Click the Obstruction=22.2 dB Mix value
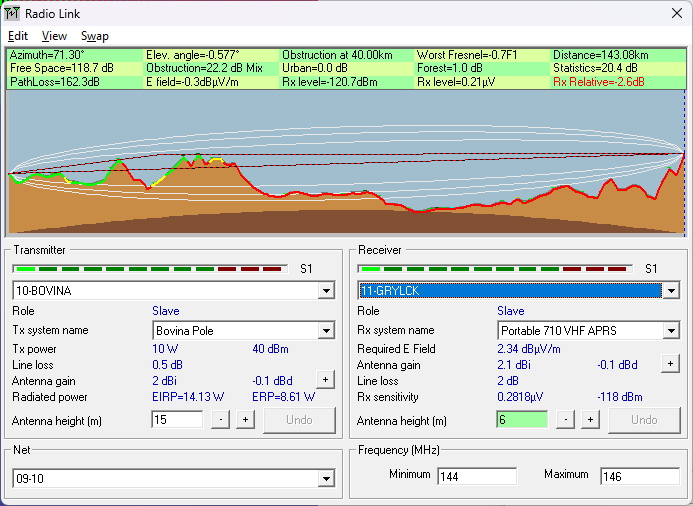This screenshot has height=506, width=693. [204, 68]
